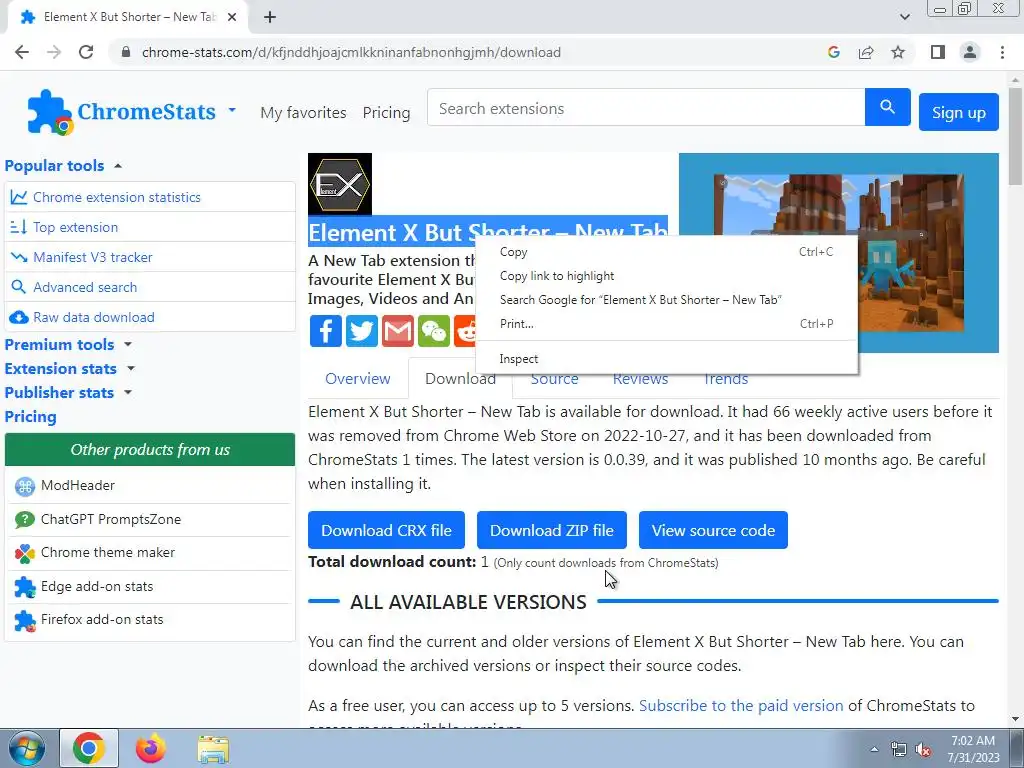Open My favorites link
Viewport: 1024px width, 768px height.
pos(303,113)
